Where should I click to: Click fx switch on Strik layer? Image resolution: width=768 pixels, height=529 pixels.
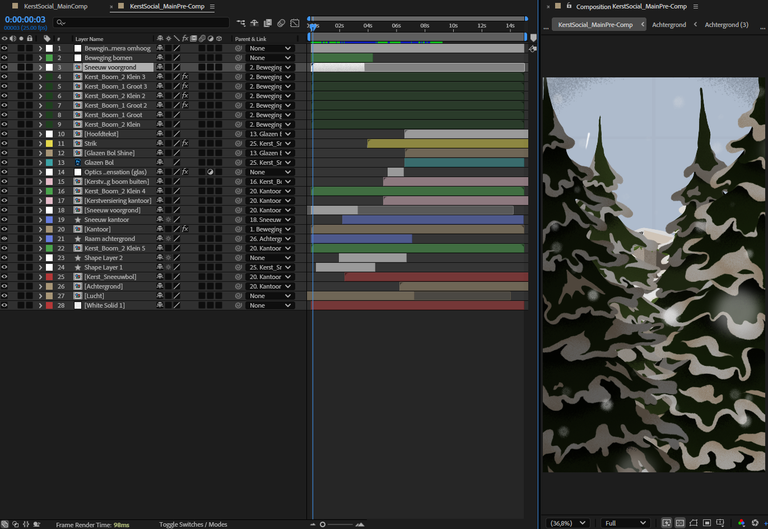[x=185, y=143]
